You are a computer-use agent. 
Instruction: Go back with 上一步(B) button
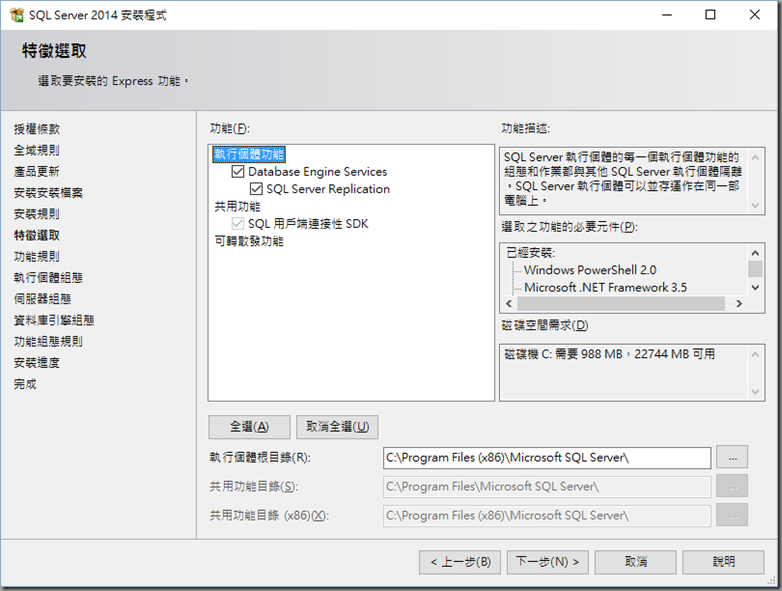point(460,562)
